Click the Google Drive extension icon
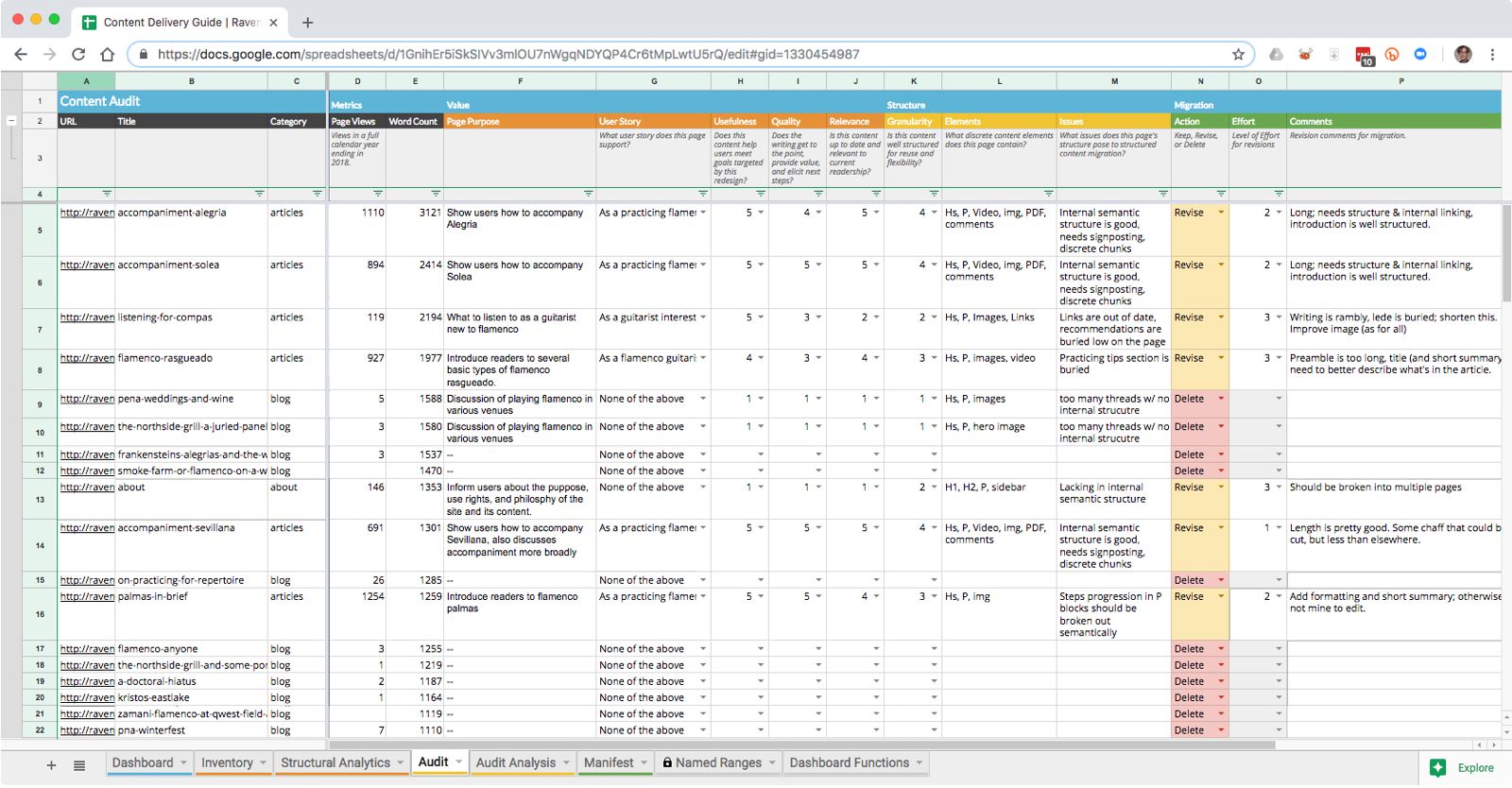The image size is (1512, 788). [x=1276, y=55]
